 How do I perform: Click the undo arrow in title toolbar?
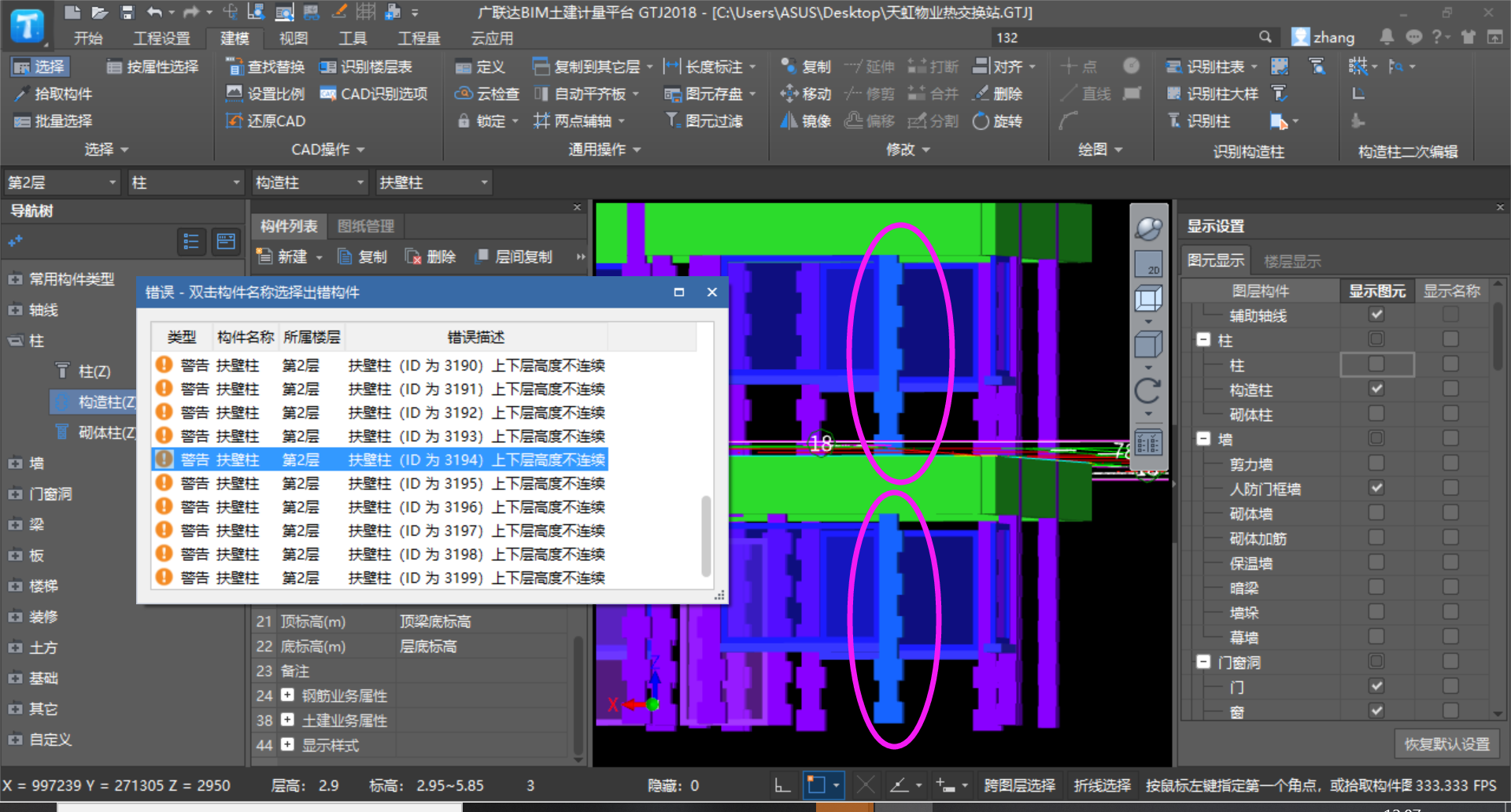click(154, 13)
